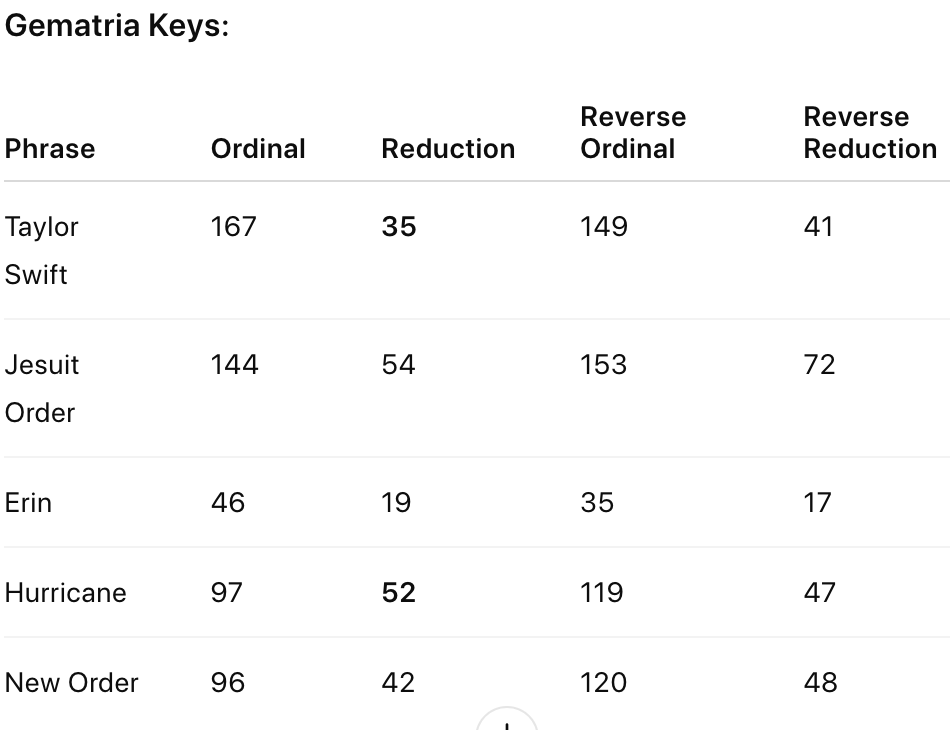Select the Gematria Keys heading

click(117, 26)
